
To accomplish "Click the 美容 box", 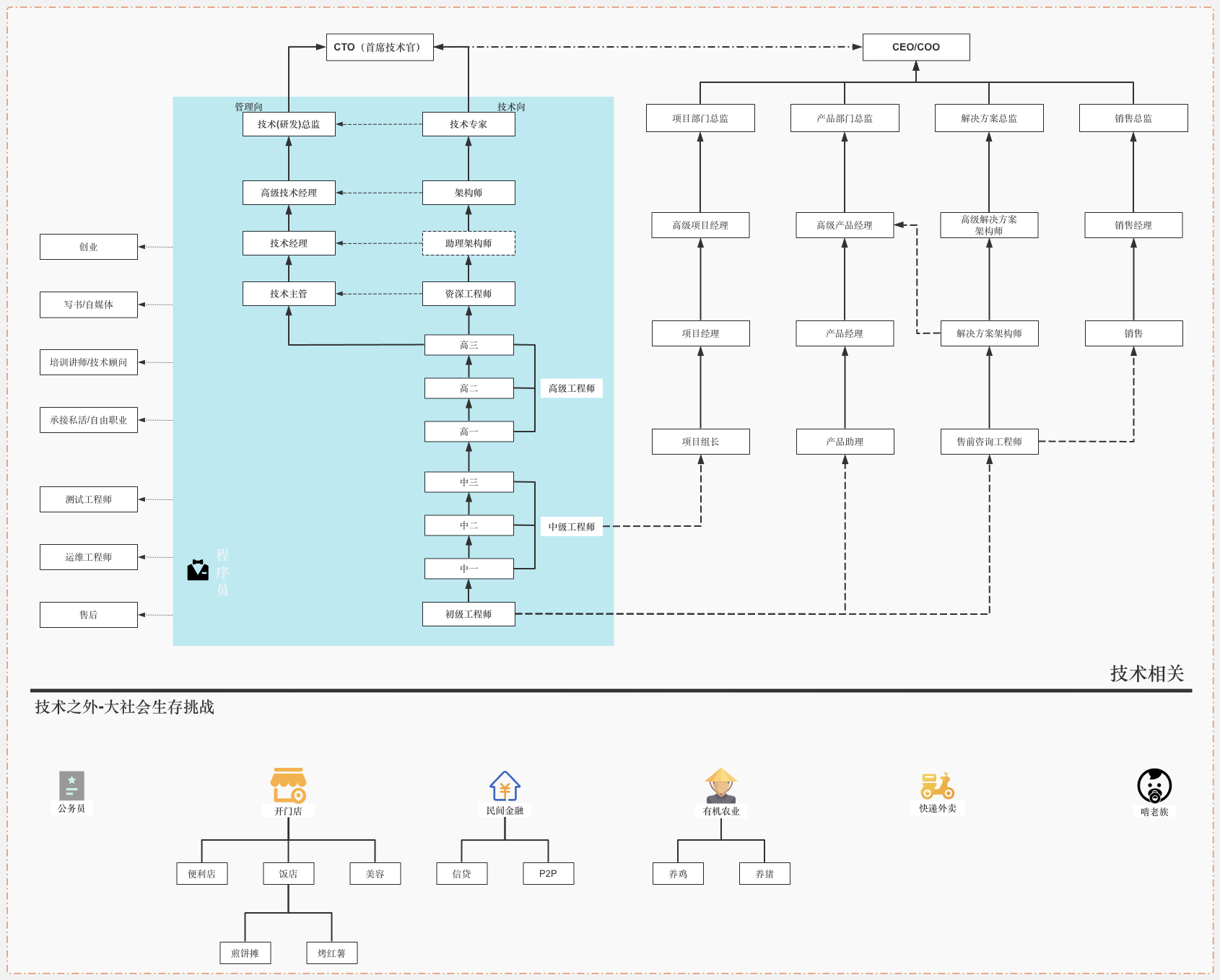I will coord(375,874).
